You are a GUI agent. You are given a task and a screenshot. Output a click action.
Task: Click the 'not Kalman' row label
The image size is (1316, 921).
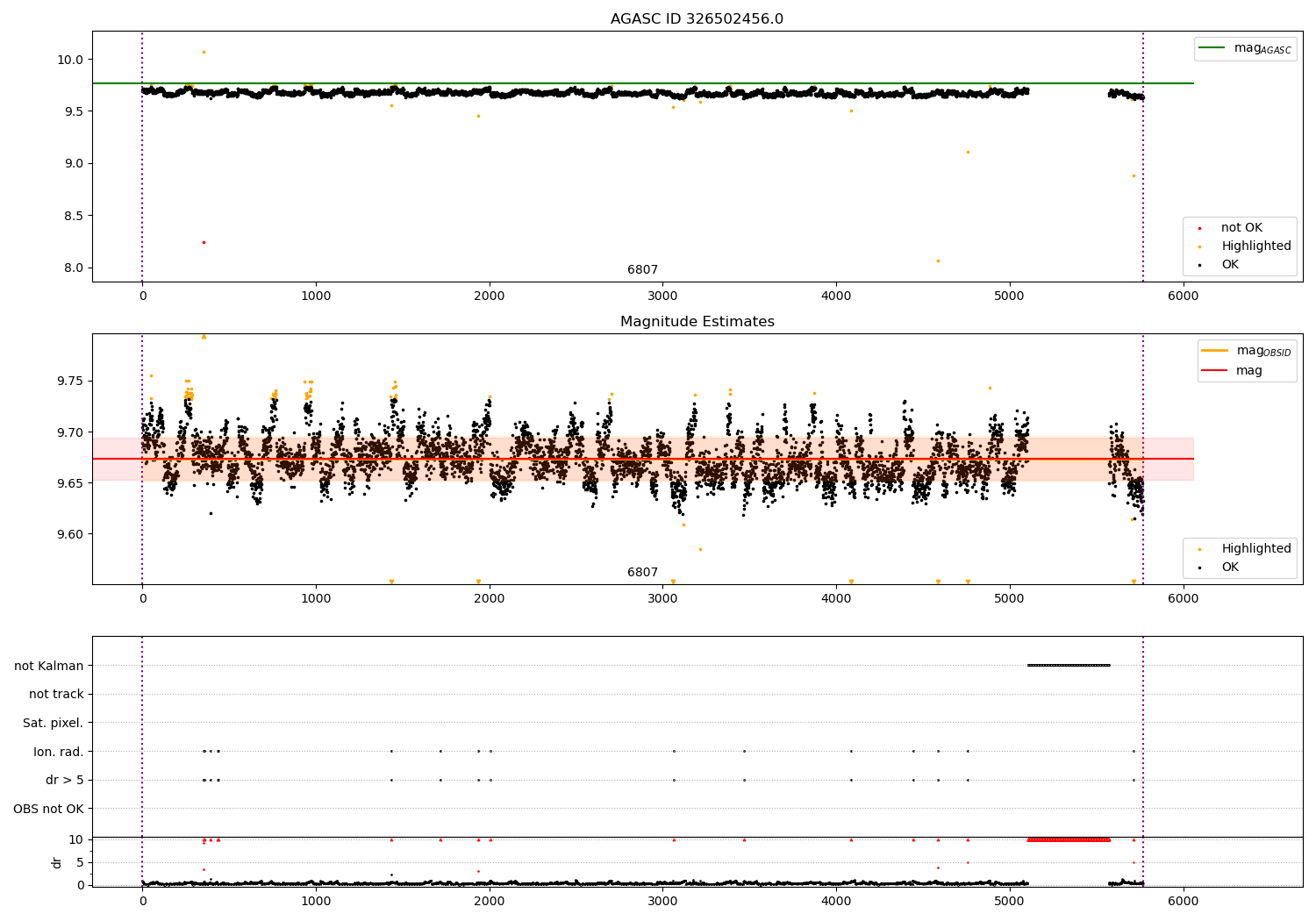tap(49, 666)
